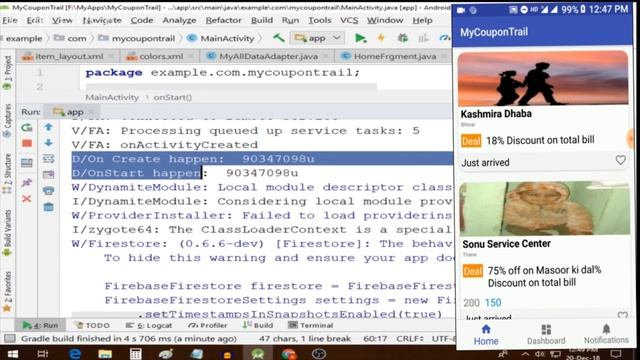This screenshot has width=640, height=360.
Task: Click the scroll to end icon in Run panel
Action: point(49,175)
